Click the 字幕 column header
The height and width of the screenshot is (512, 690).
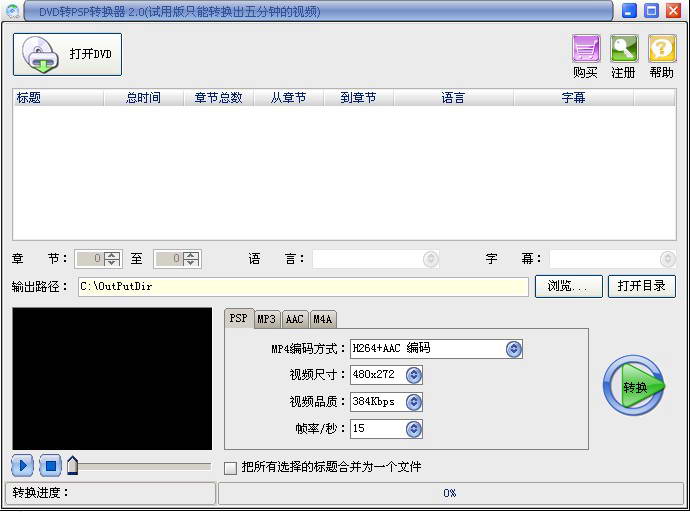[573, 97]
